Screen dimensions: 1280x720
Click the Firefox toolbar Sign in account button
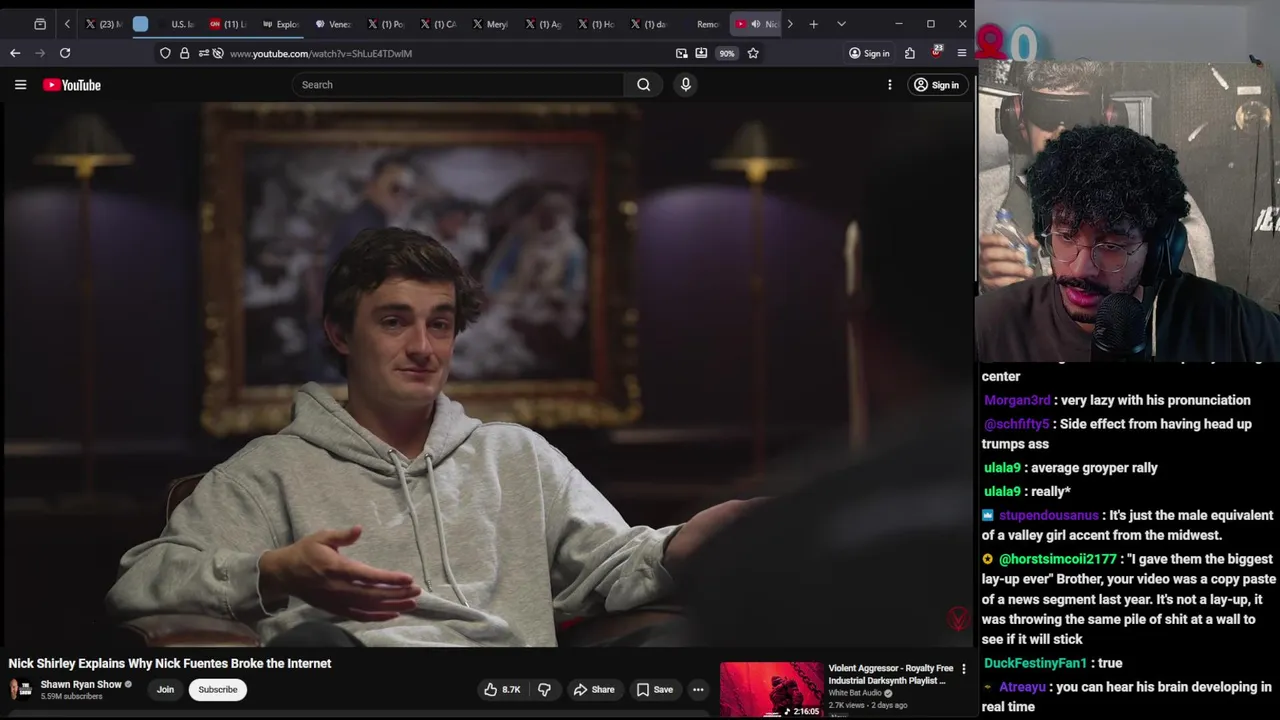(x=869, y=53)
